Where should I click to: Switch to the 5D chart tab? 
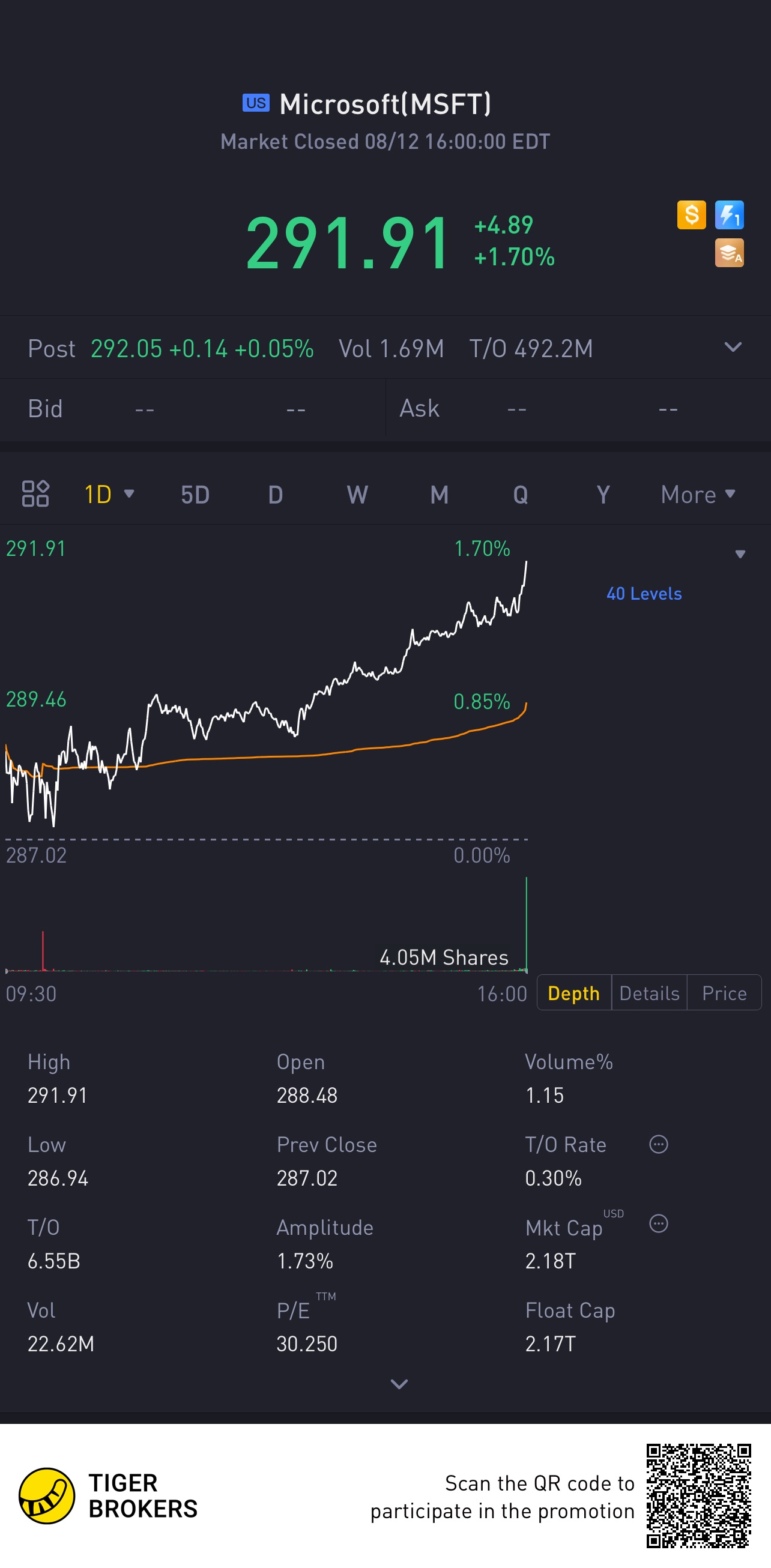(x=195, y=495)
